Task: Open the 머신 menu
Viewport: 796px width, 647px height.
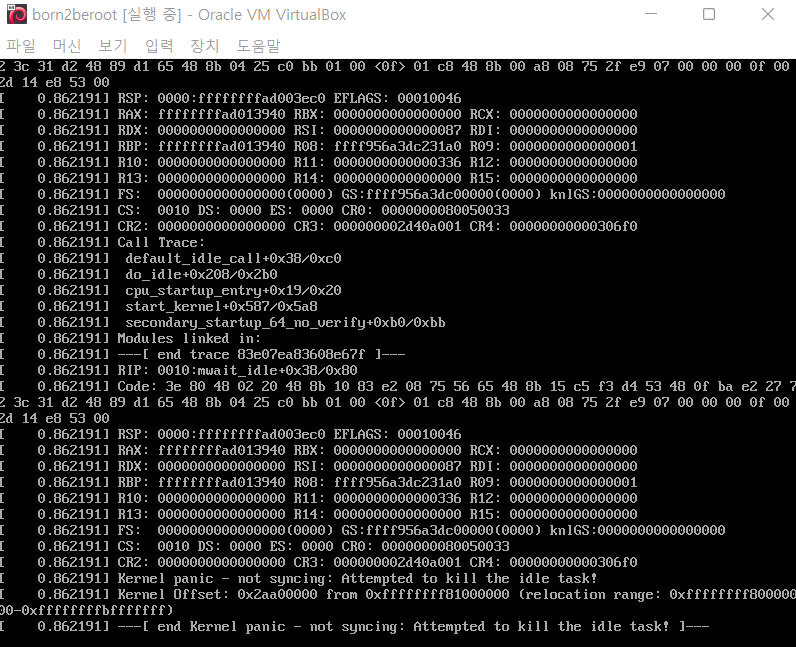Action: (x=67, y=46)
